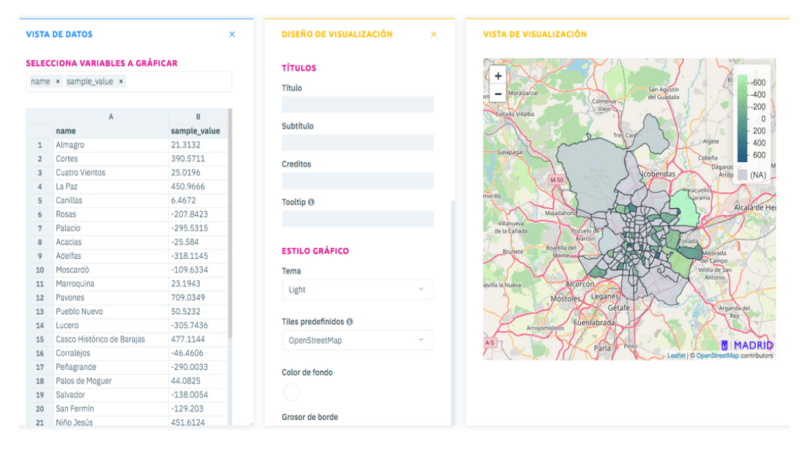This screenshot has width=800, height=450.
Task: Select the 'Pavones' cell
Action: [111, 297]
